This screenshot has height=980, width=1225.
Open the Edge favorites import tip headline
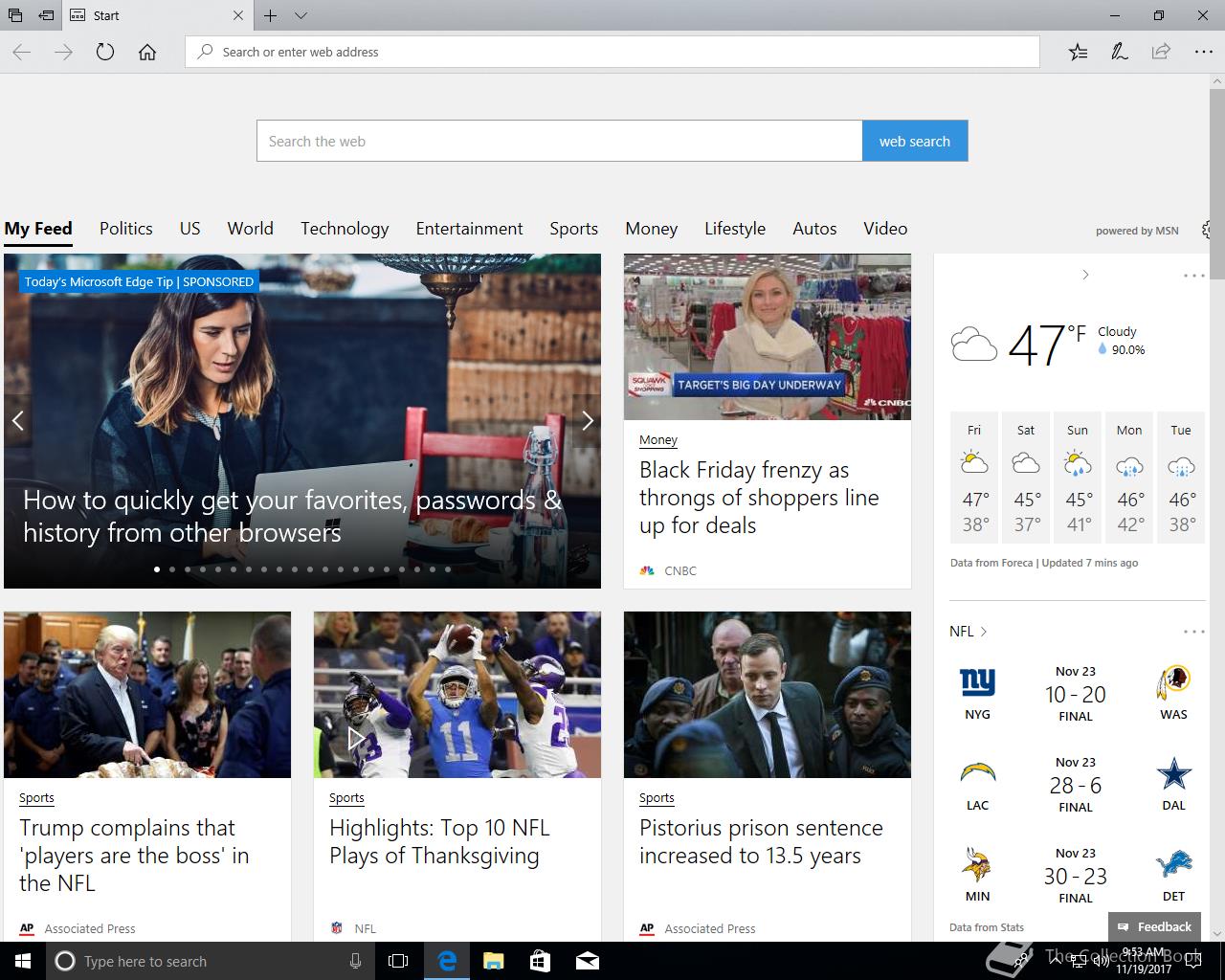click(x=292, y=516)
